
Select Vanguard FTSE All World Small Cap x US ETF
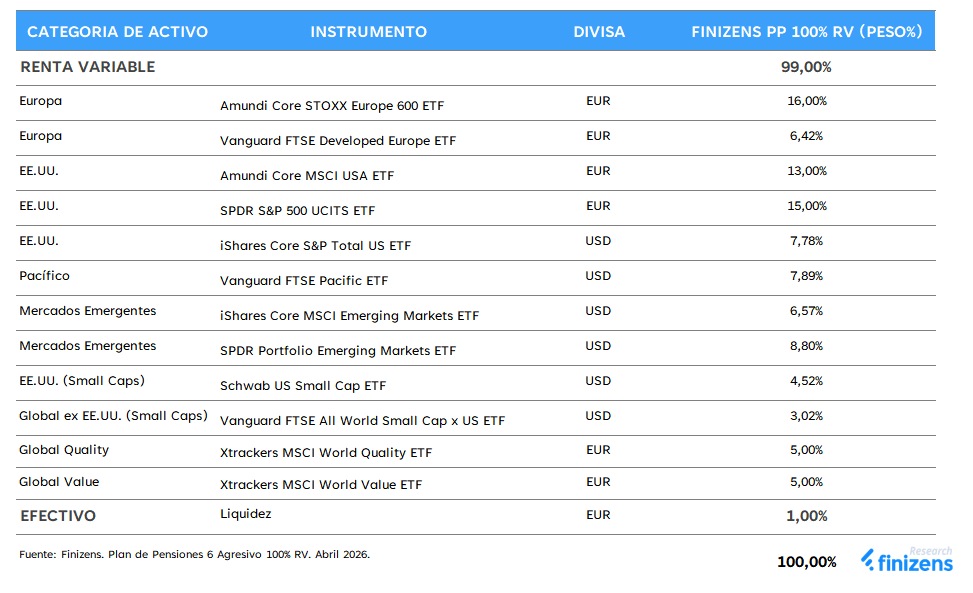pos(362,421)
